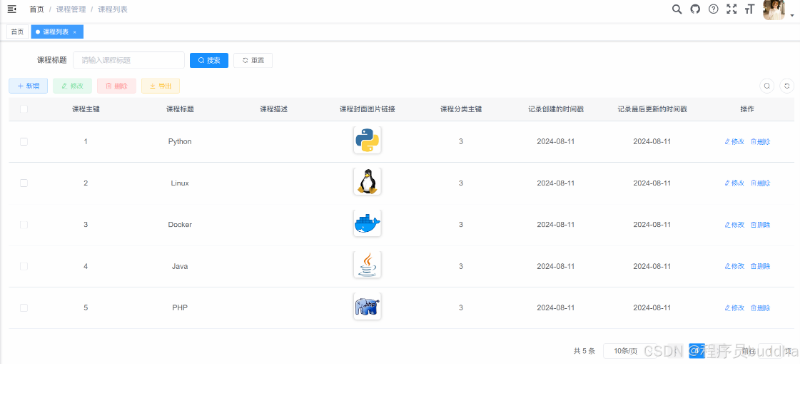Switch to the 首页 tab
Screen dimensions: 800x407
(17, 32)
